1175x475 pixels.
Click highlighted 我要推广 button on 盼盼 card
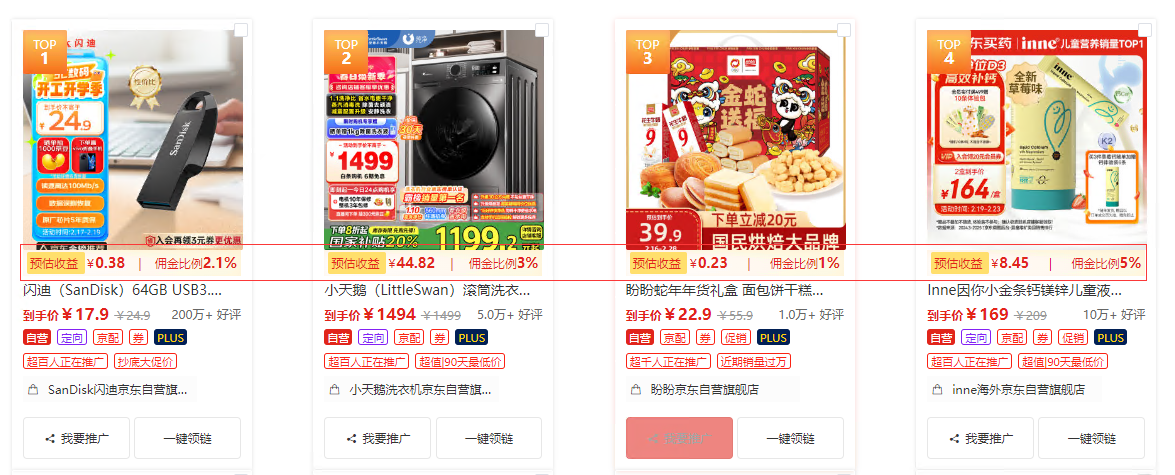[x=679, y=438]
